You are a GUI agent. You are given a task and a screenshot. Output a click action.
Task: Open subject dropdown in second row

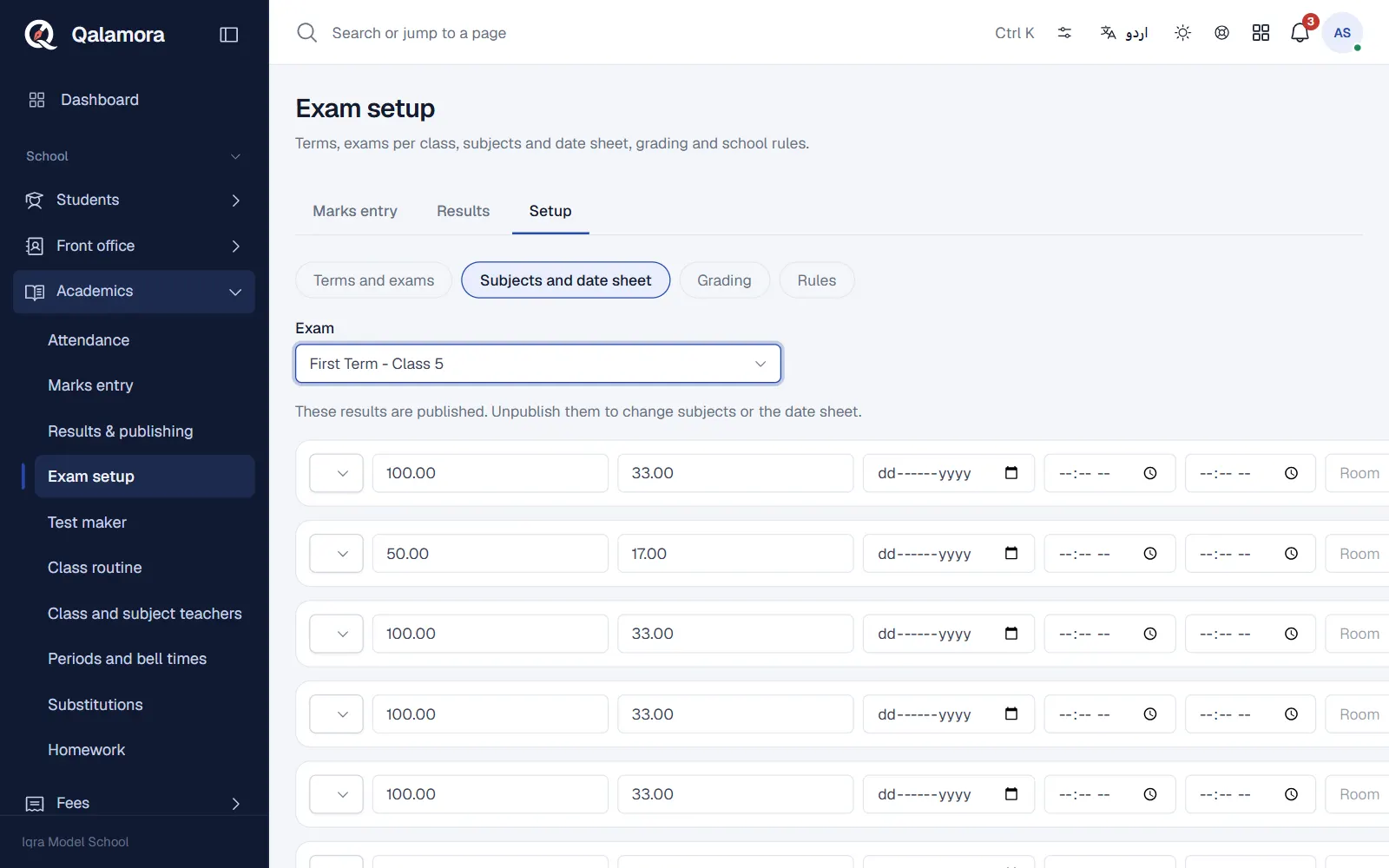(336, 554)
